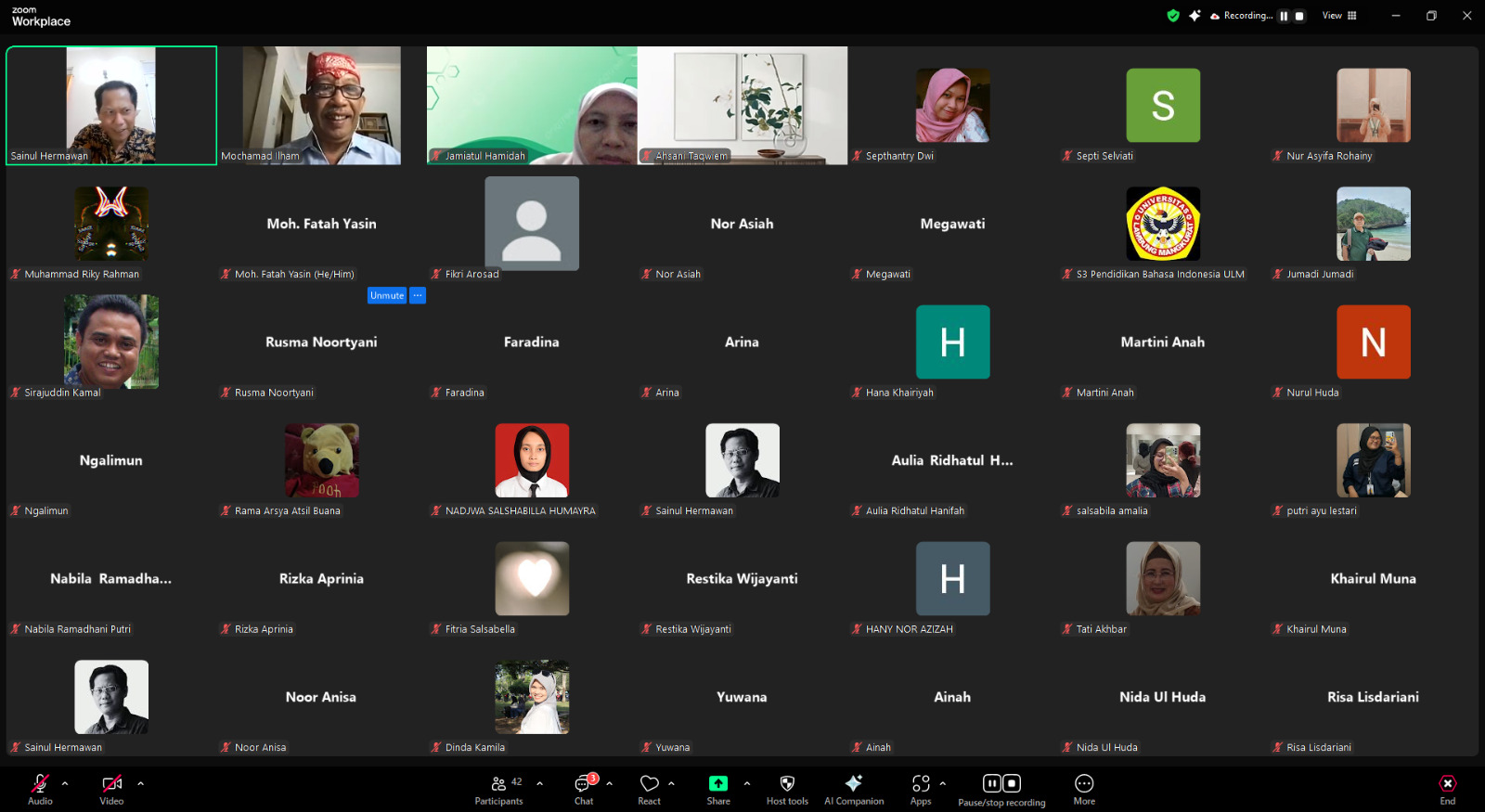Open three-dots menu on Moh. Fatah Yasin tile
This screenshot has height=812, width=1485.
[418, 295]
